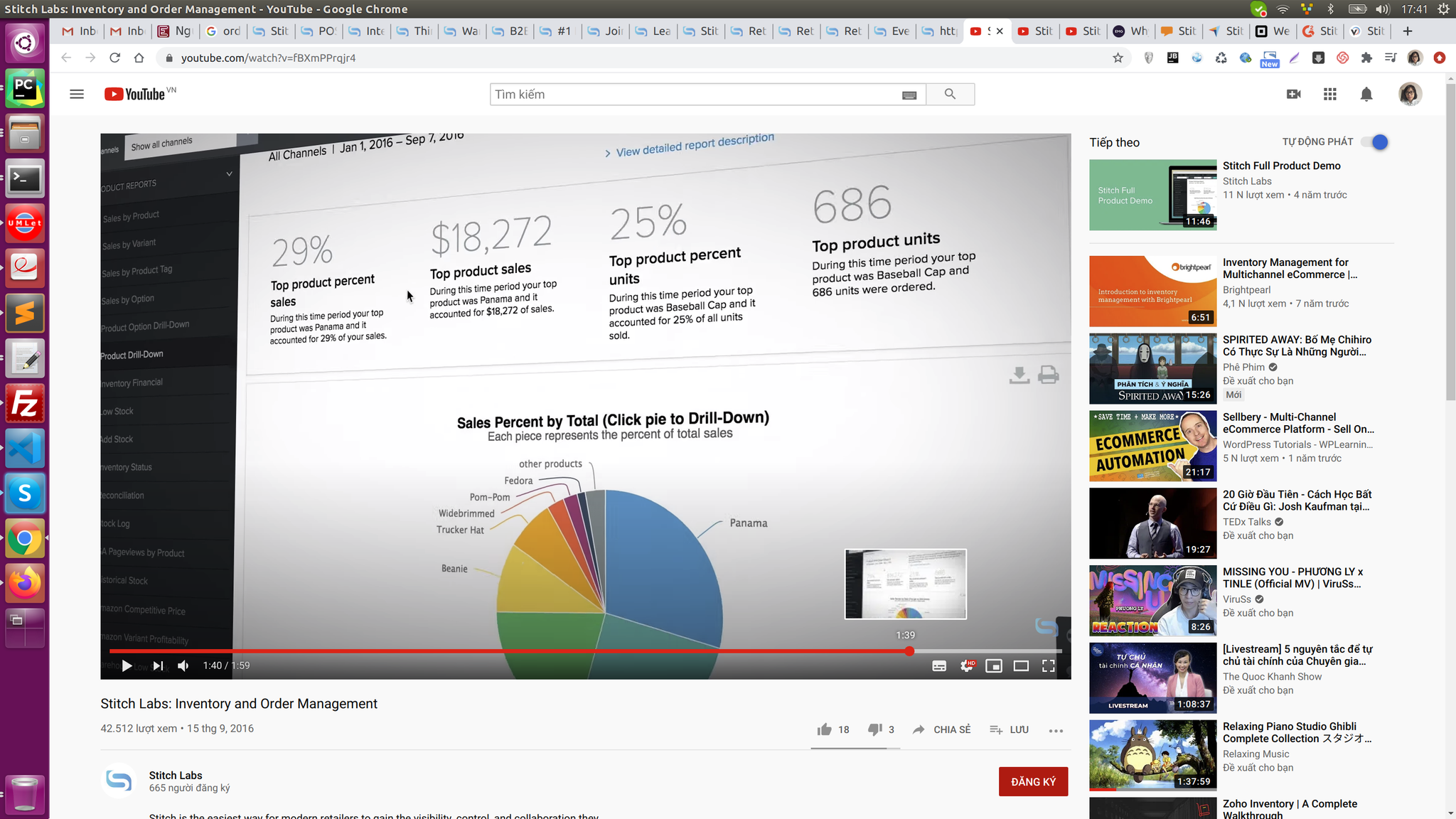Open player settings gear
The width and height of the screenshot is (1456, 819).
point(966,666)
